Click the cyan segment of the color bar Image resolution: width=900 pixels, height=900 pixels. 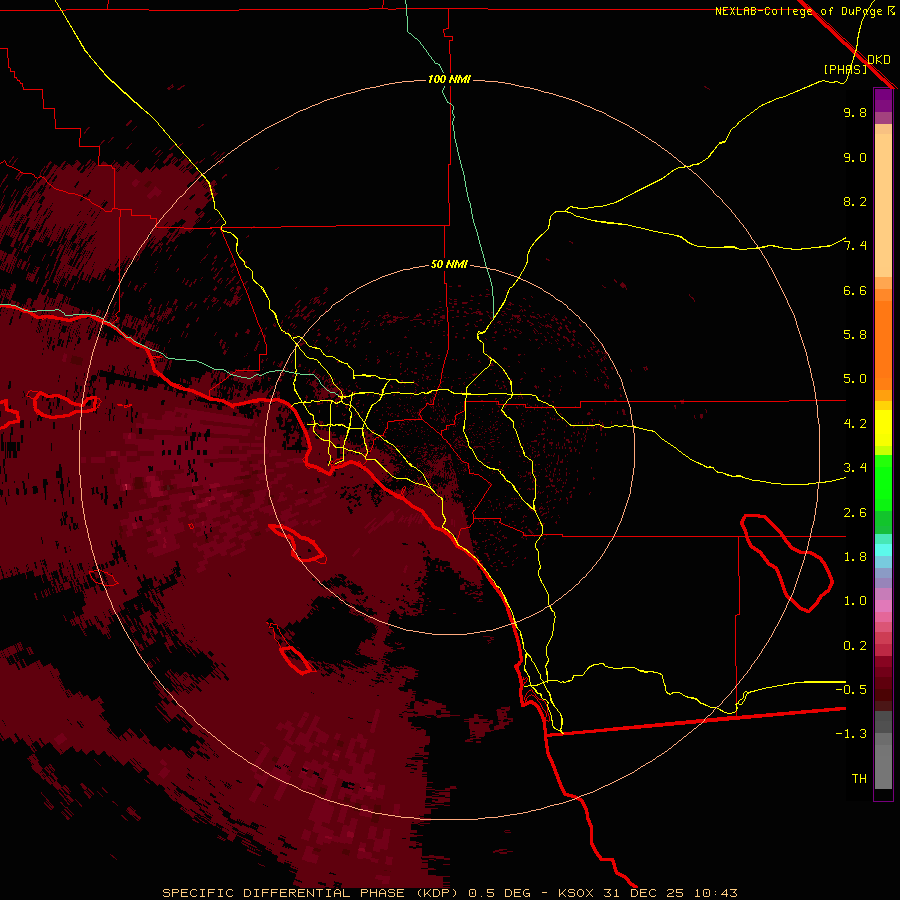(883, 550)
